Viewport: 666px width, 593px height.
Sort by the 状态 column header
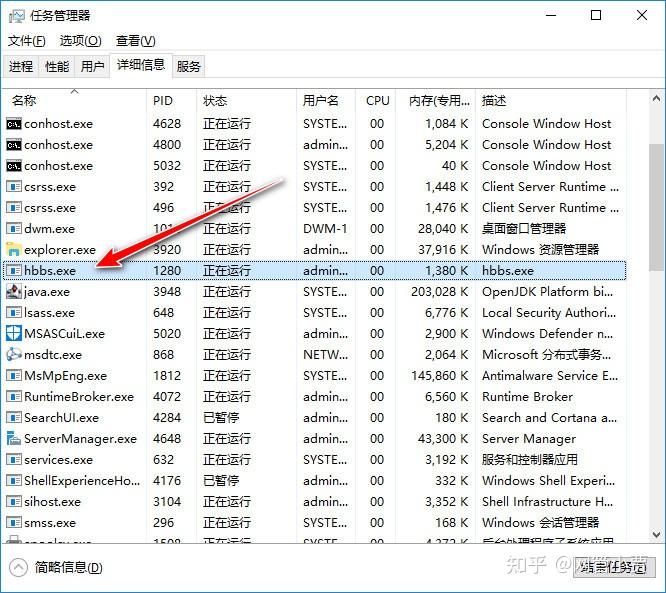click(246, 100)
